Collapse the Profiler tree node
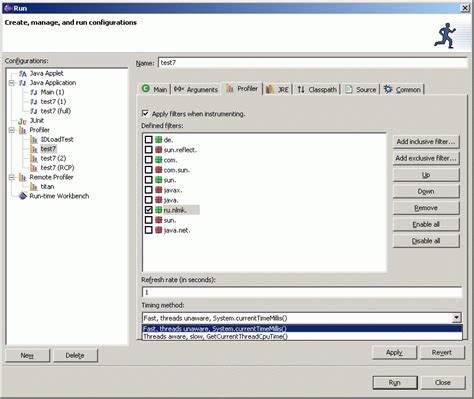This screenshot has height=399, width=474. pos(12,130)
